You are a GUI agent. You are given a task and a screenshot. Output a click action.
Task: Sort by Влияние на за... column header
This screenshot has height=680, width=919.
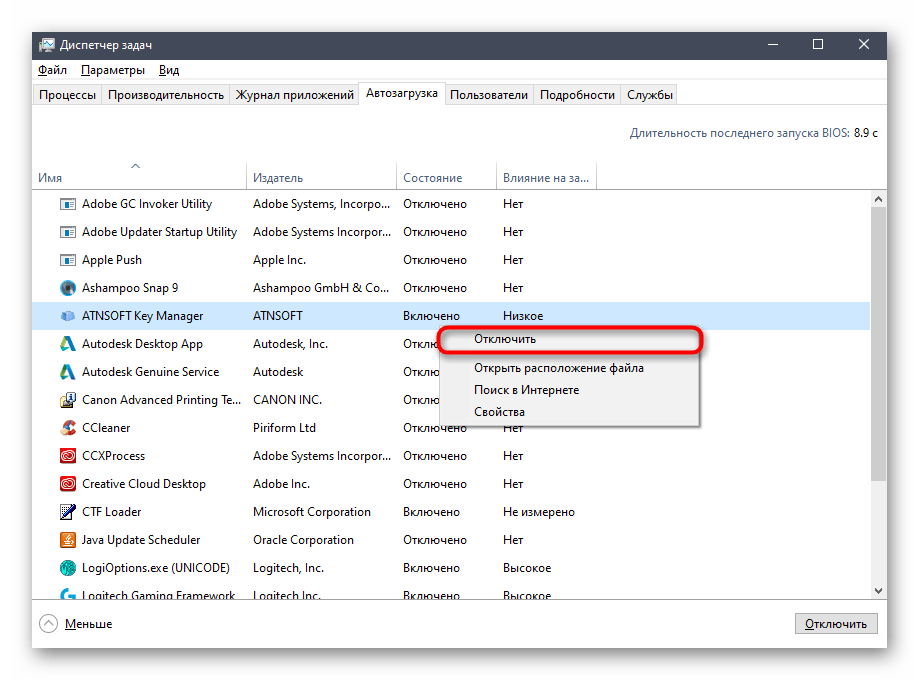(546, 177)
